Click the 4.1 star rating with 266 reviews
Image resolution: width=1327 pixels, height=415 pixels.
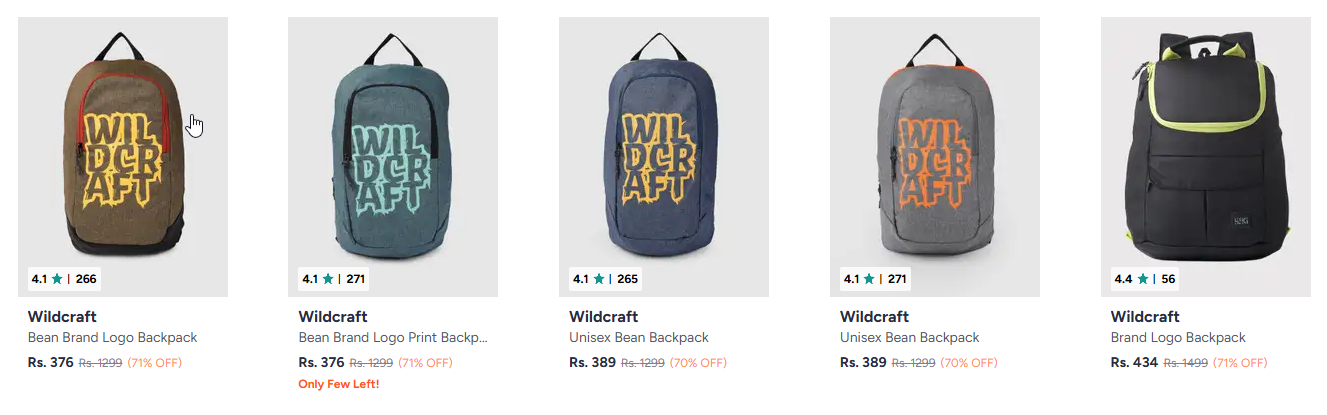(64, 279)
